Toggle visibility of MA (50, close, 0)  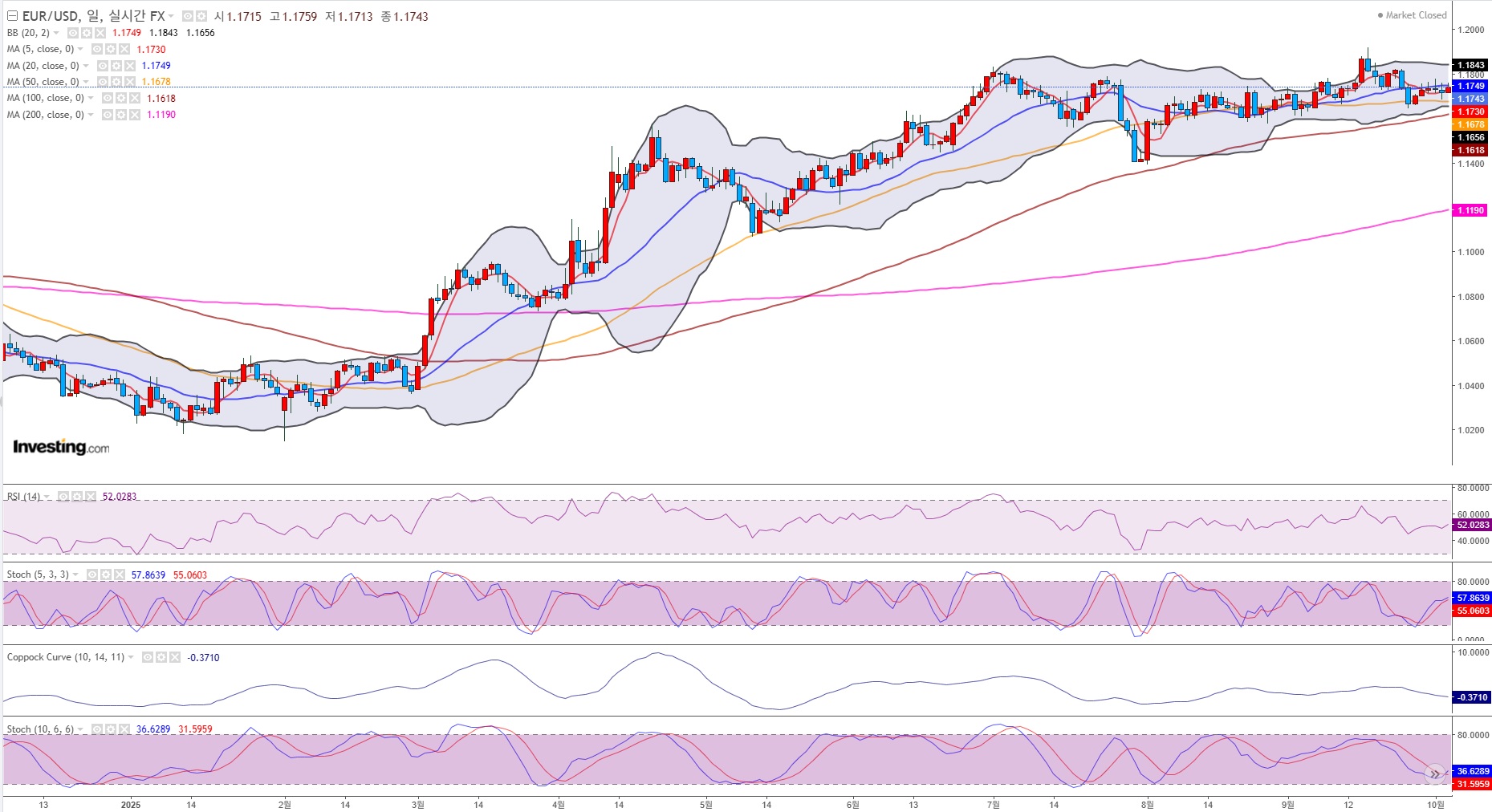(x=104, y=82)
